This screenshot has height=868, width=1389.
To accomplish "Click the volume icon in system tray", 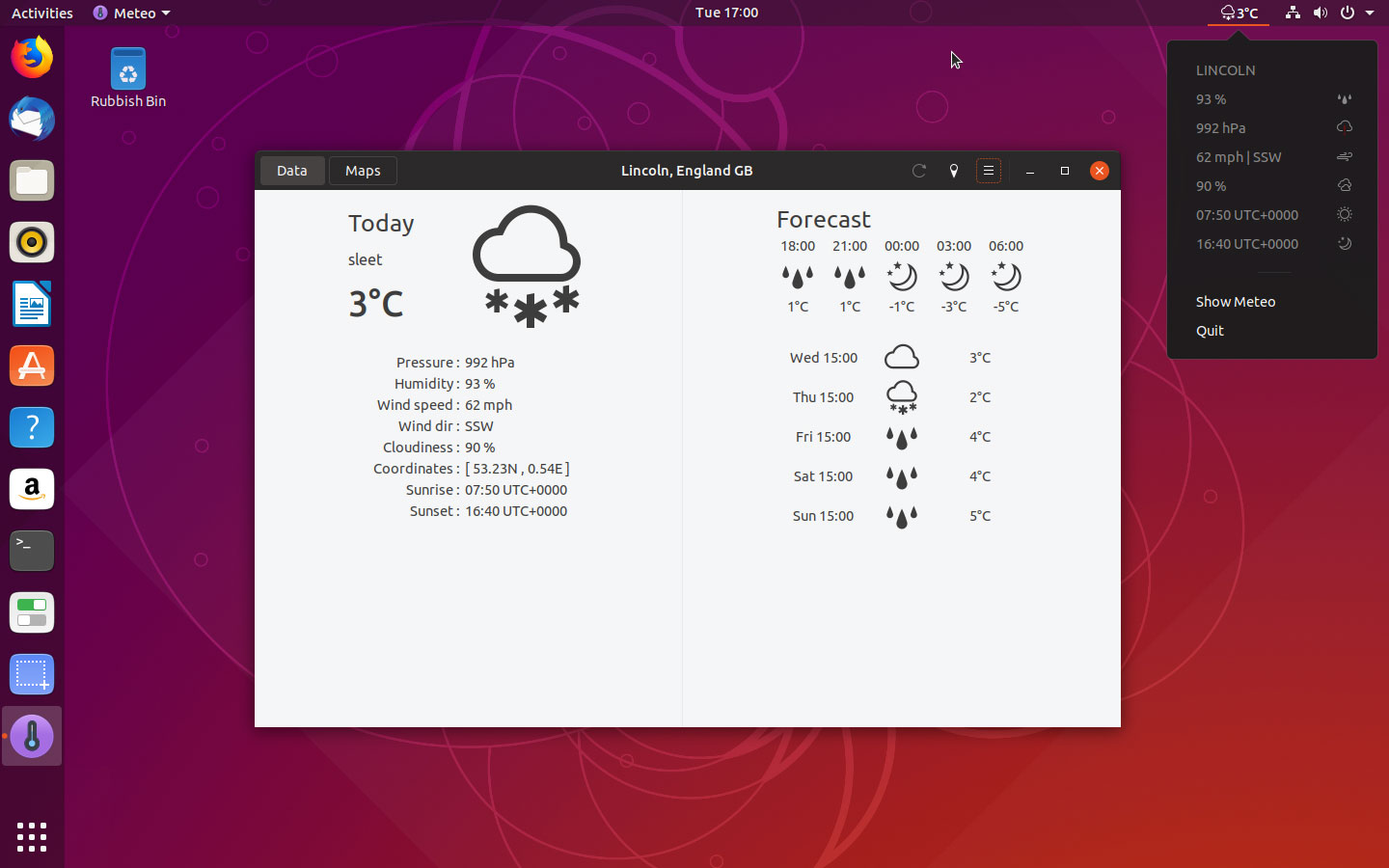I will click(x=1320, y=13).
